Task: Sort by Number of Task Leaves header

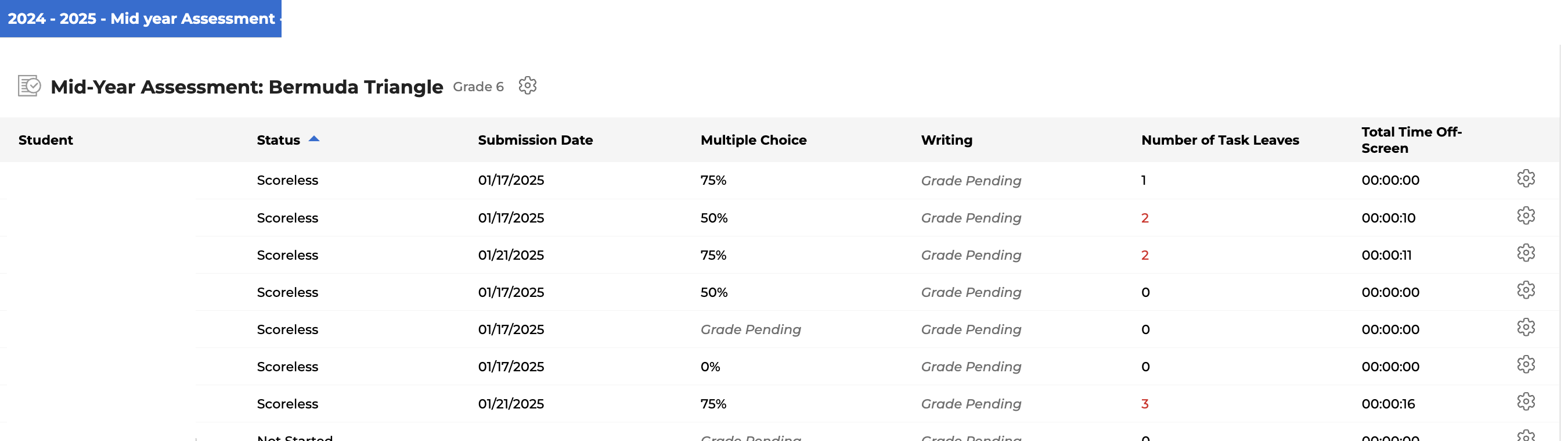Action: point(1220,140)
